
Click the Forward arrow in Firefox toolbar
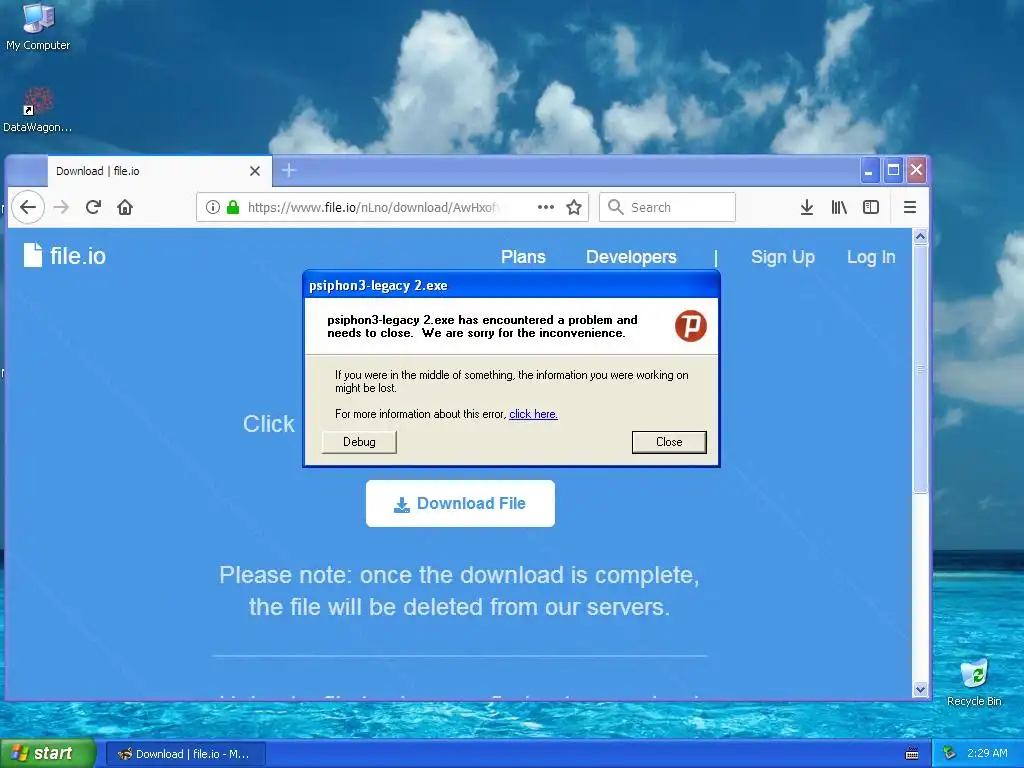pos(61,207)
